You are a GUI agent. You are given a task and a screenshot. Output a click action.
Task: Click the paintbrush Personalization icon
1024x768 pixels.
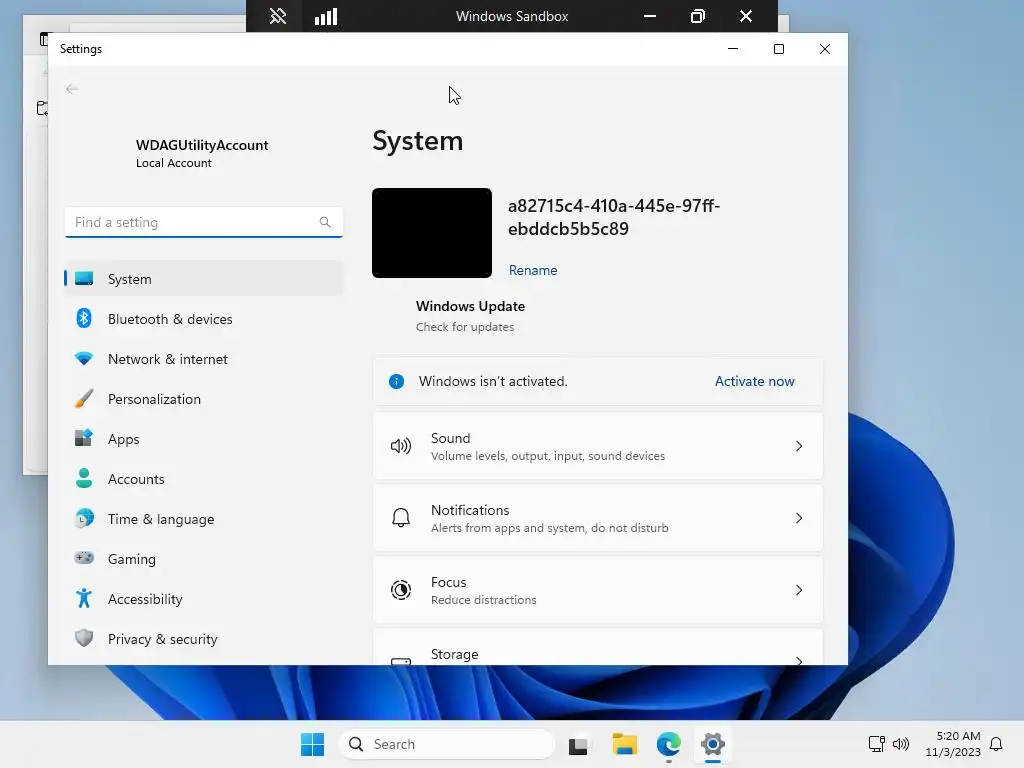click(84, 398)
